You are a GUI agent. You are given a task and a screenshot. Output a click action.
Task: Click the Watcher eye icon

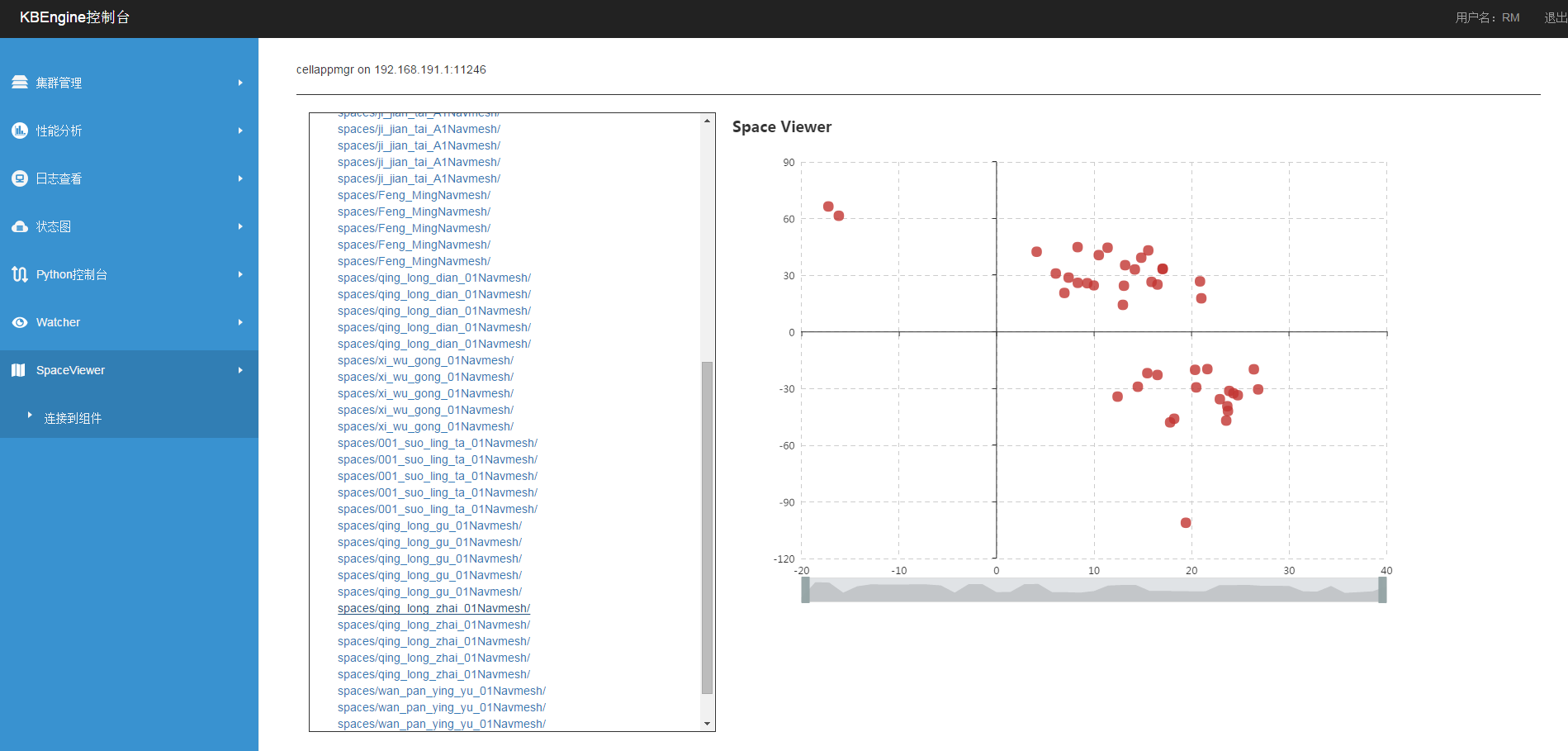pos(20,322)
